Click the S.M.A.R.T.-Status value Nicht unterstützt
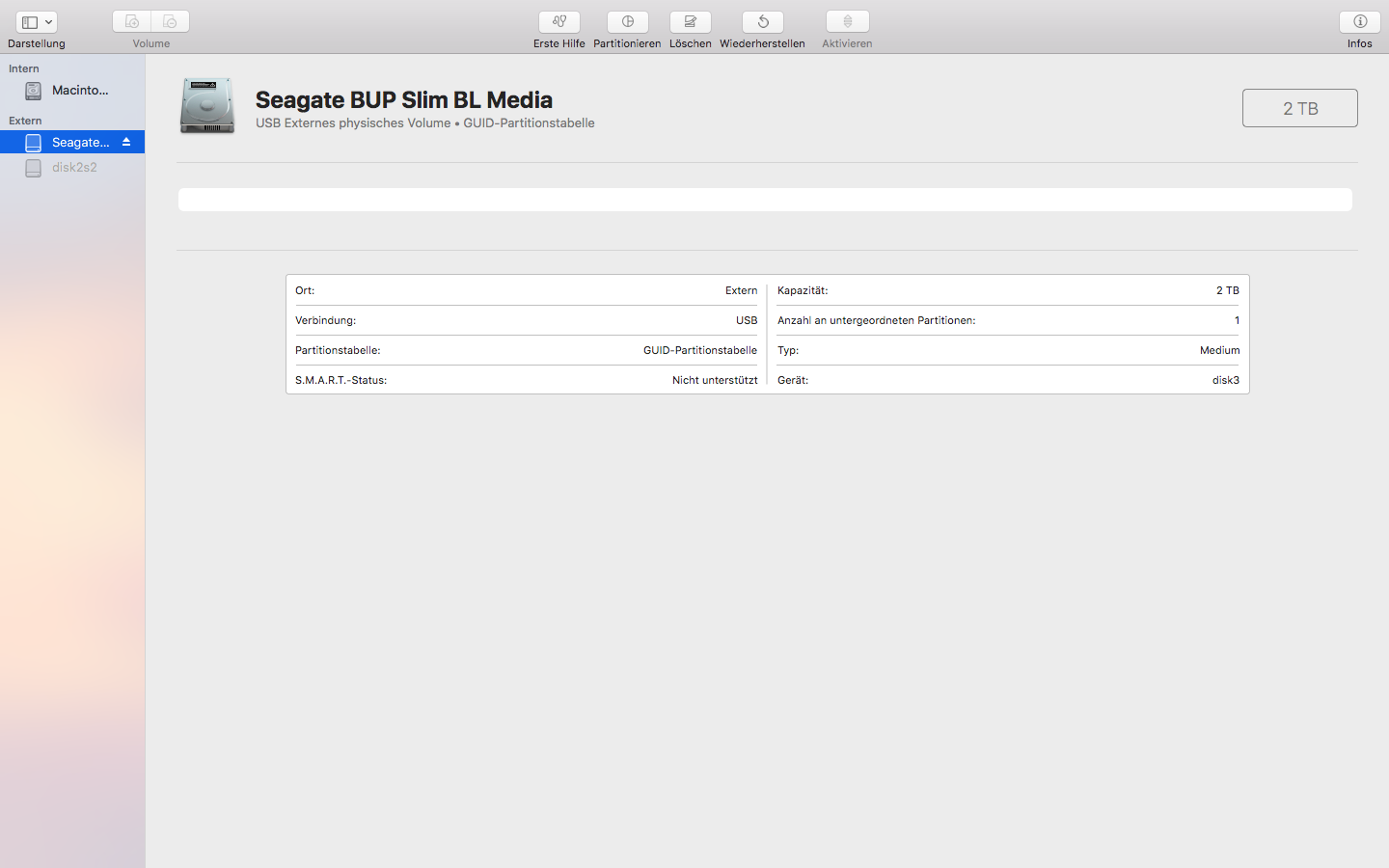Viewport: 1389px width, 868px height. 715,380
